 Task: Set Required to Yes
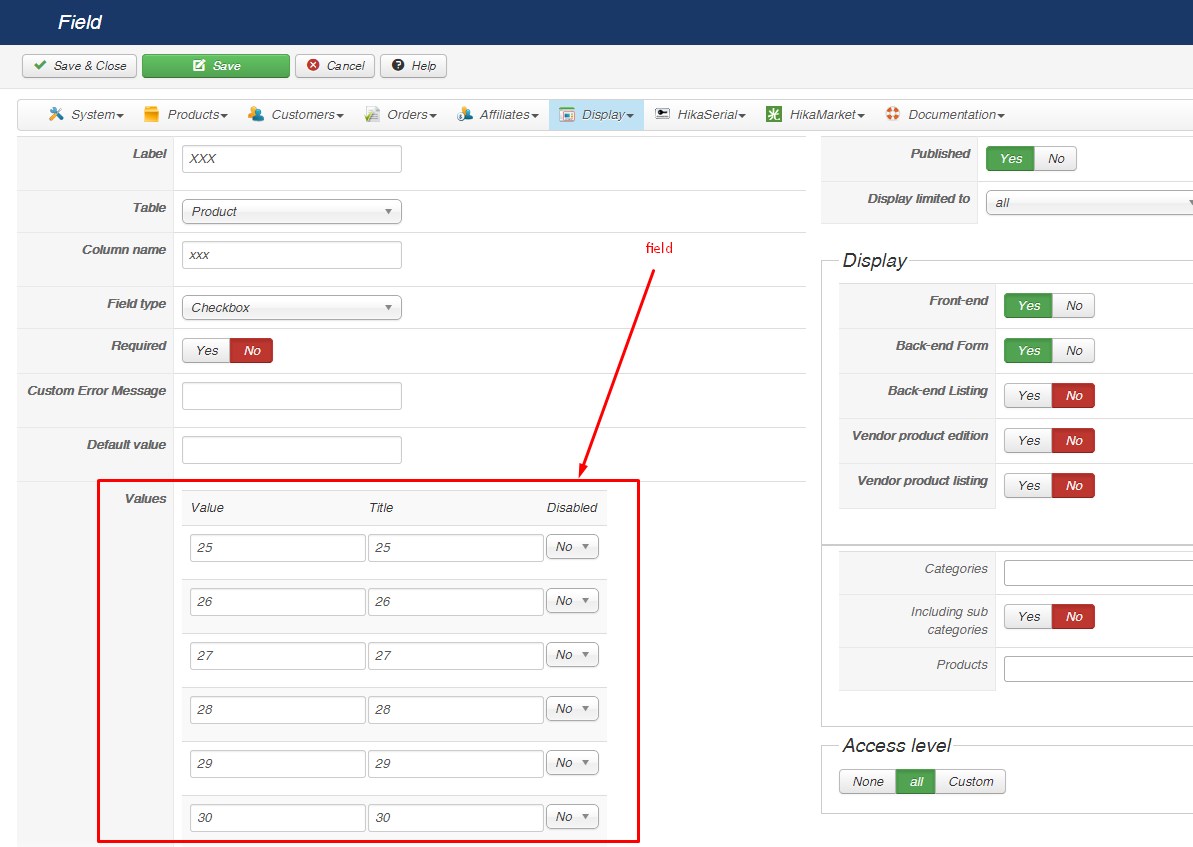[x=206, y=351]
